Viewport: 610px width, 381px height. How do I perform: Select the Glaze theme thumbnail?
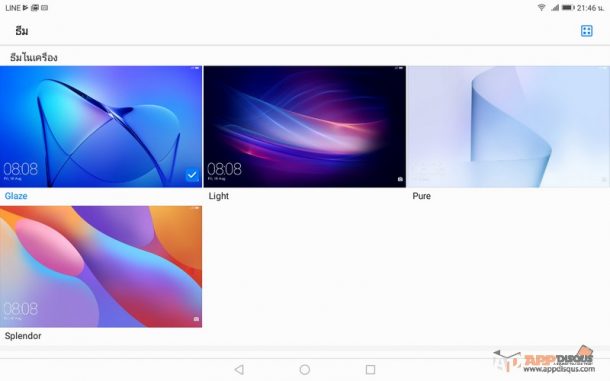101,126
